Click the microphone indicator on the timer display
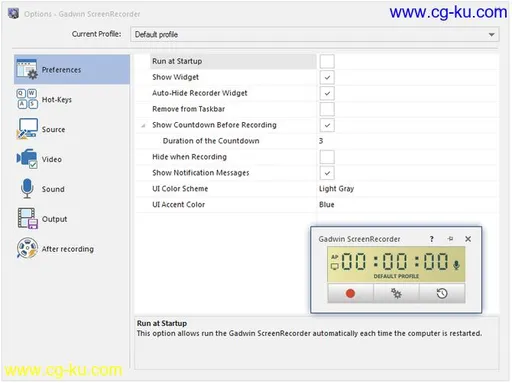 click(456, 265)
